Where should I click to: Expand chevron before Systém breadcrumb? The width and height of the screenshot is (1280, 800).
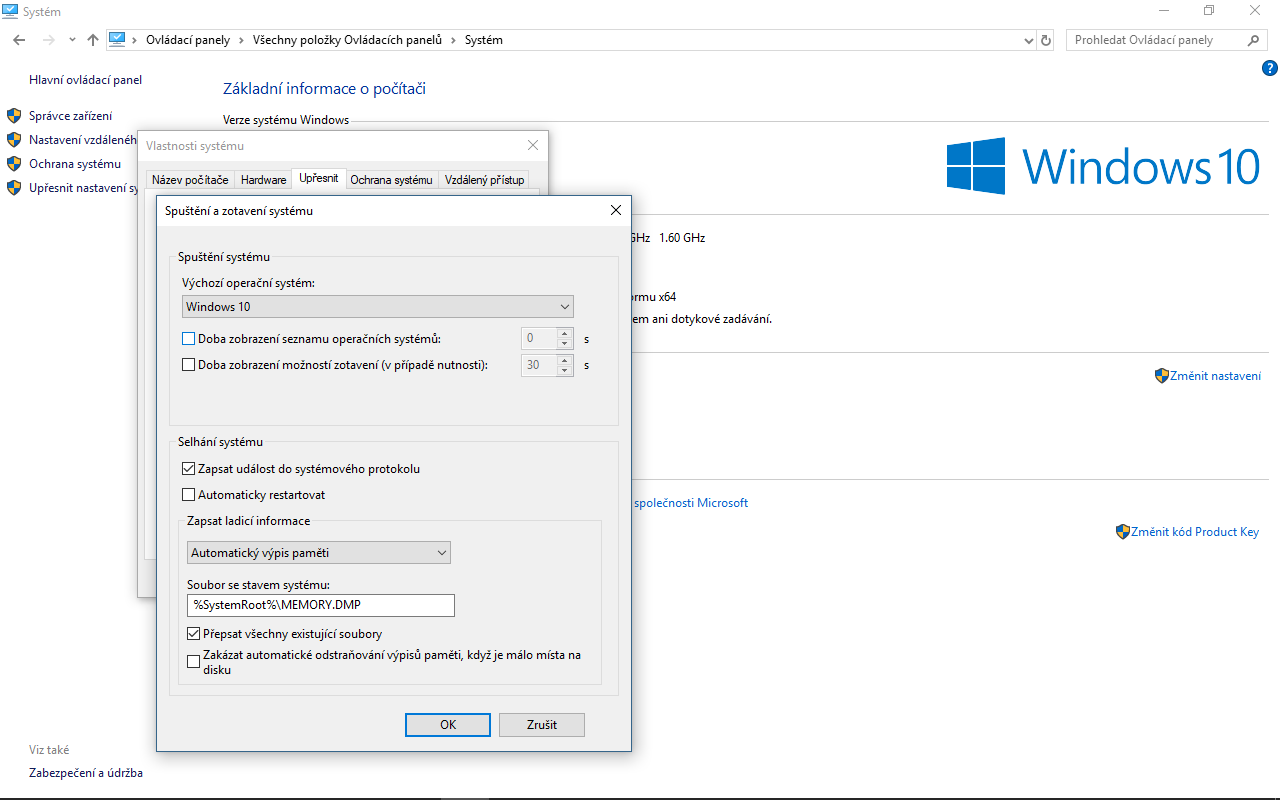[453, 41]
